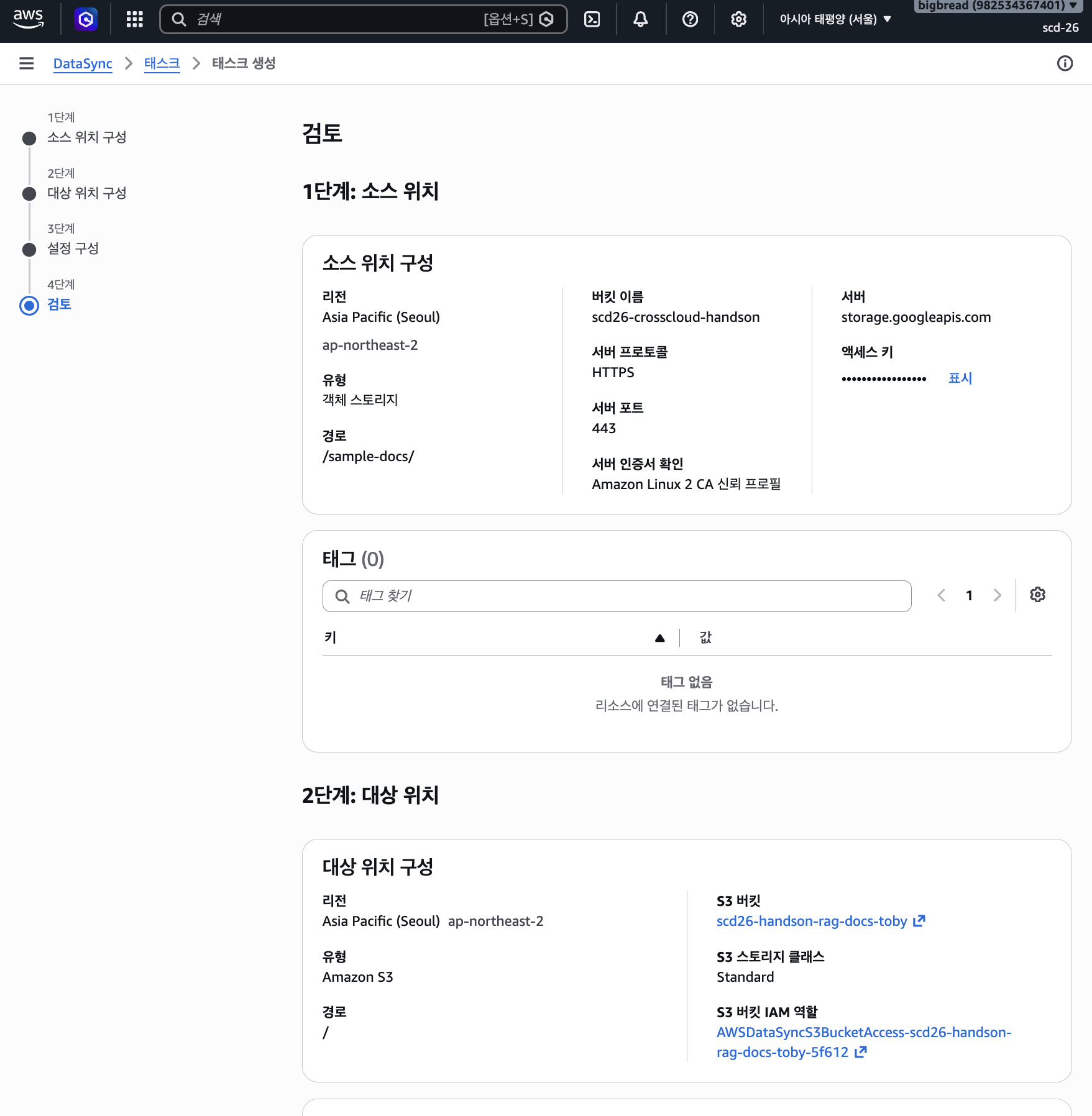Viewport: 1092px width, 1116px height.
Task: Open the console settings gear
Action: (738, 19)
